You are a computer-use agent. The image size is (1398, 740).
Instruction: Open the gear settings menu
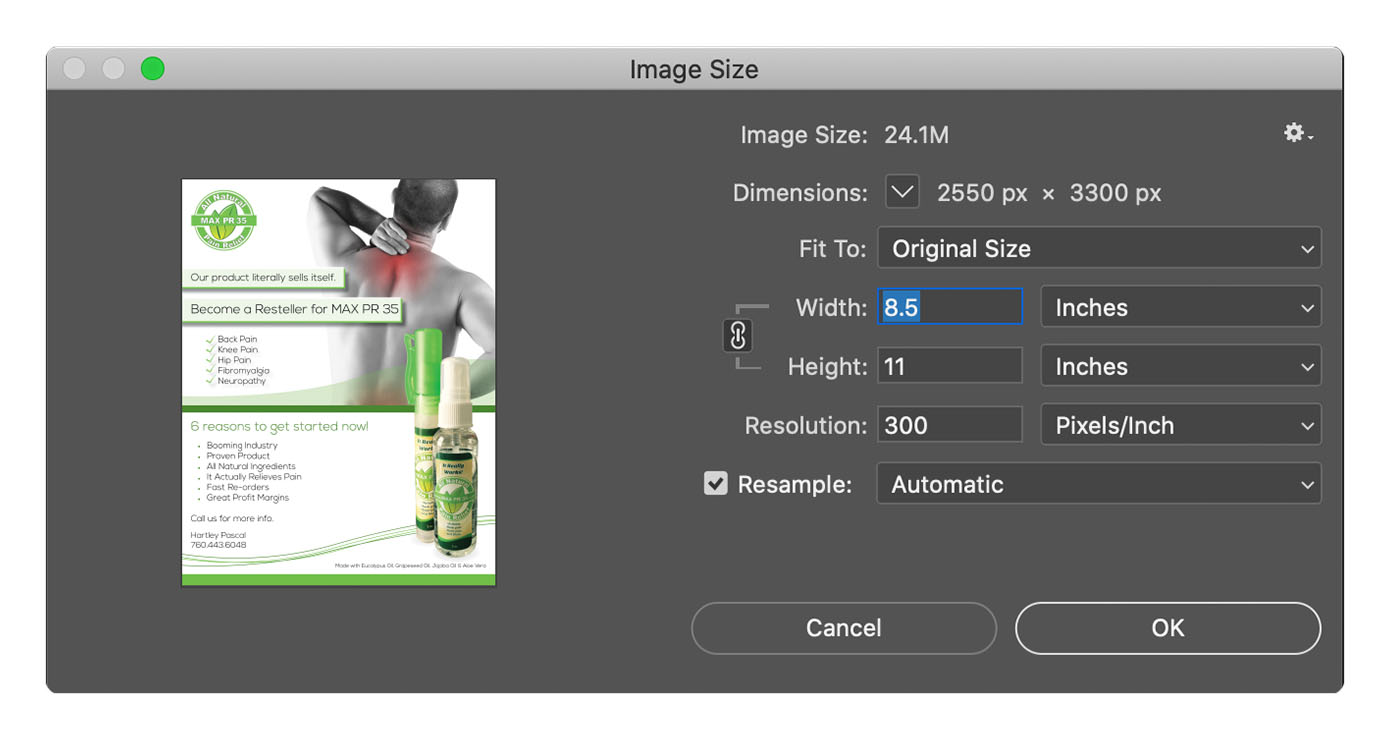pyautogui.click(x=1297, y=133)
